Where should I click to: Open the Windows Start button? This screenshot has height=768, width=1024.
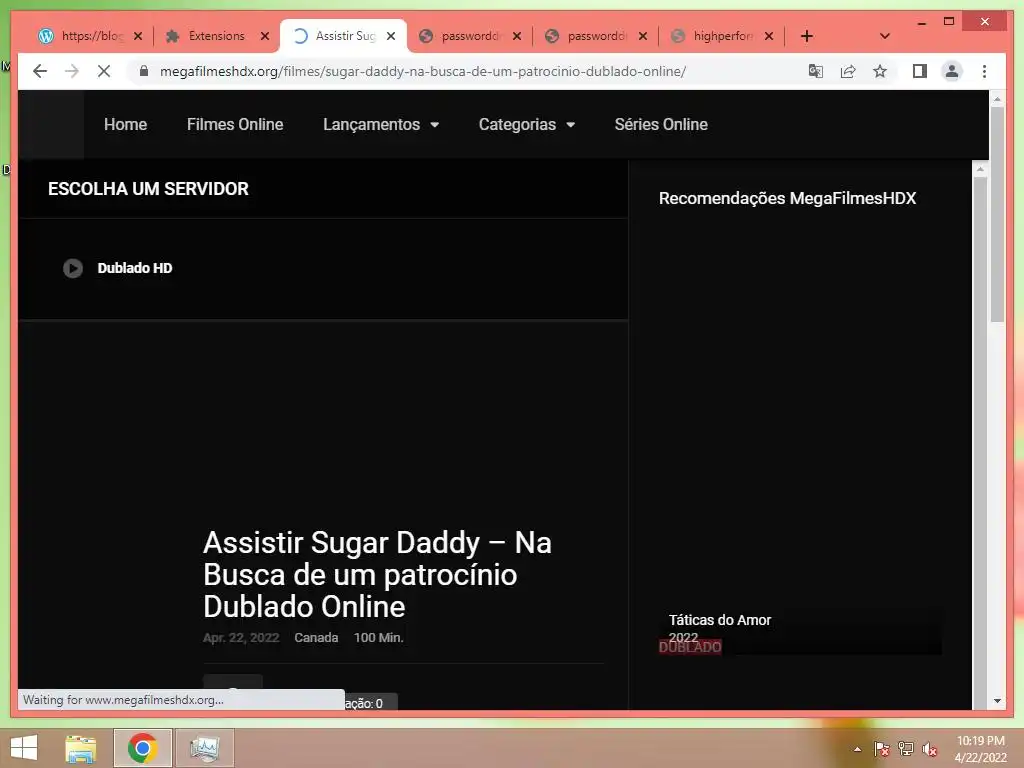point(24,748)
